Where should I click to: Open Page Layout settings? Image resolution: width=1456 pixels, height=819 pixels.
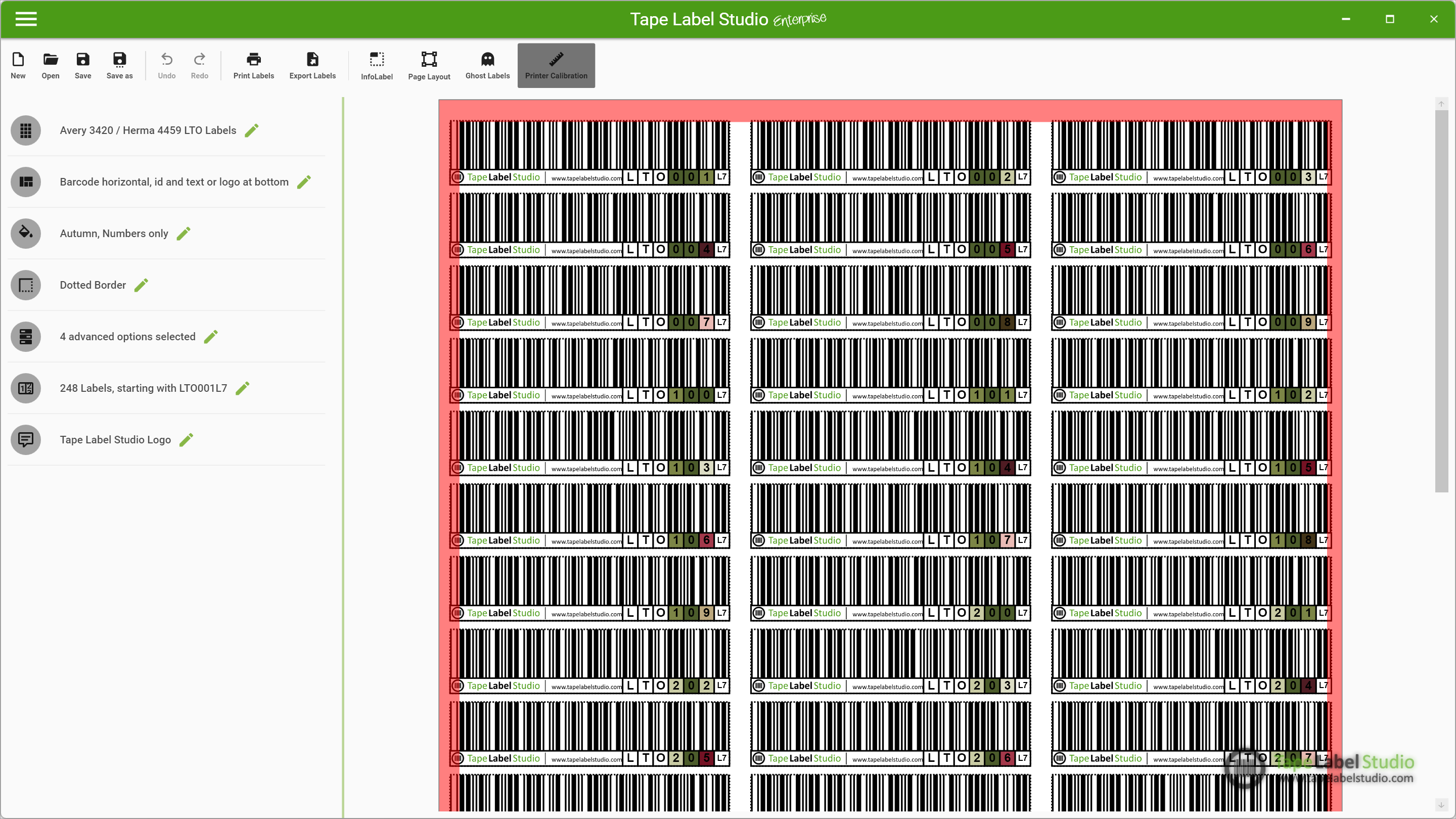pyautogui.click(x=429, y=66)
